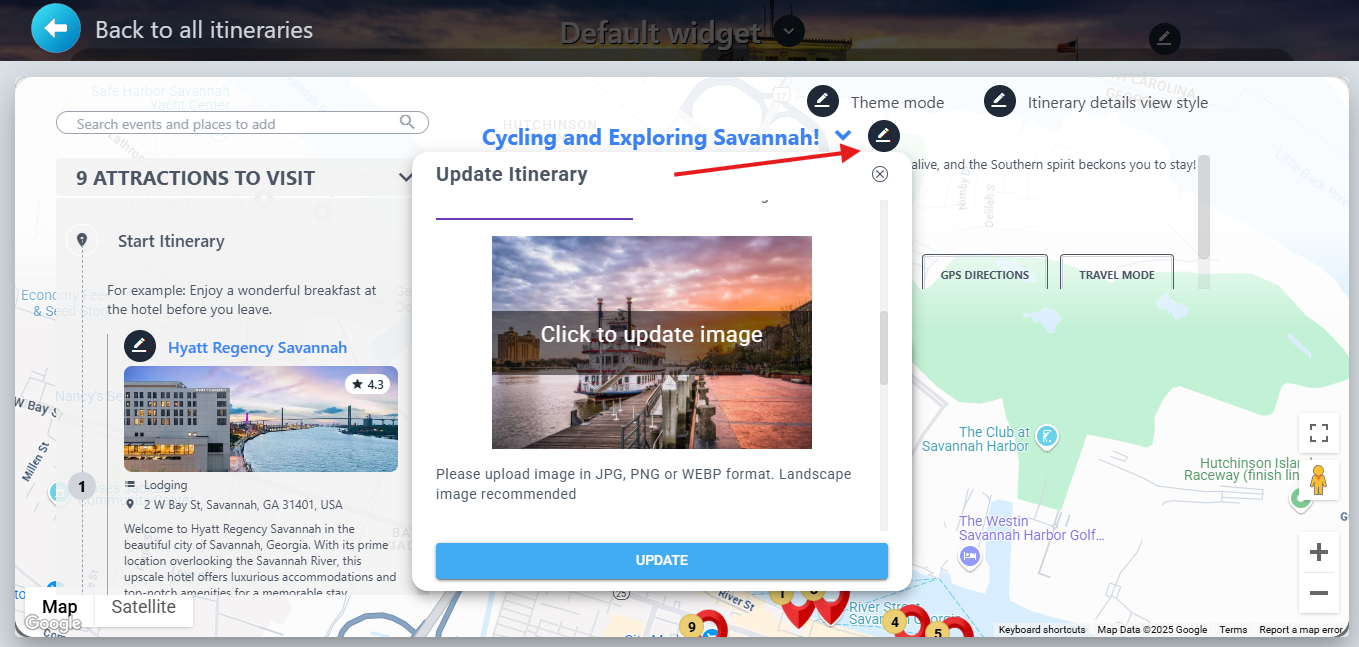Screen dimensions: 1359x647
Task: Open the Hyatt Regency Savannah link
Action: (x=258, y=347)
